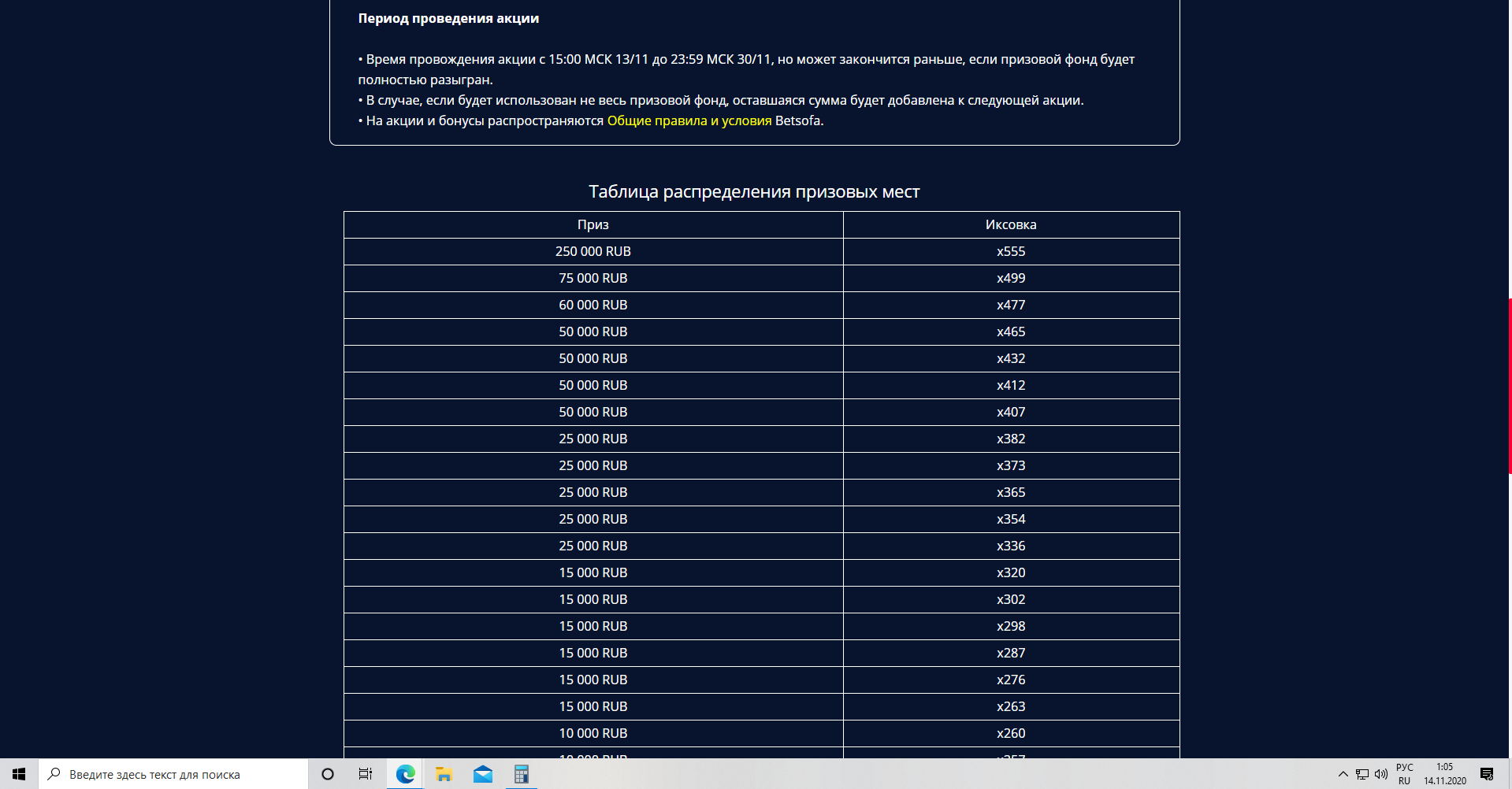Select the '75 000 RUB' prize cell
Screen dimensions: 1512x789
point(593,278)
